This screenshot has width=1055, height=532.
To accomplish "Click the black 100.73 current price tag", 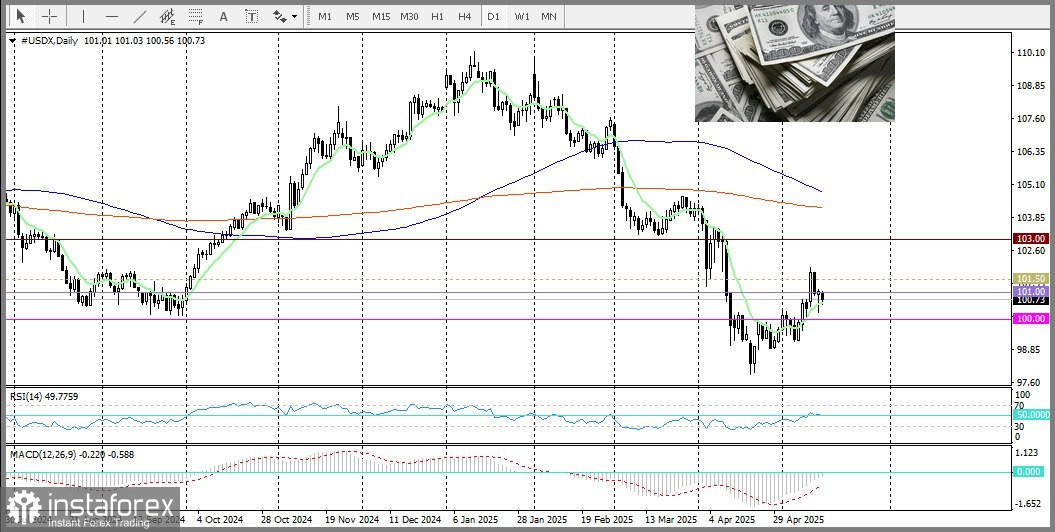I will (1031, 301).
